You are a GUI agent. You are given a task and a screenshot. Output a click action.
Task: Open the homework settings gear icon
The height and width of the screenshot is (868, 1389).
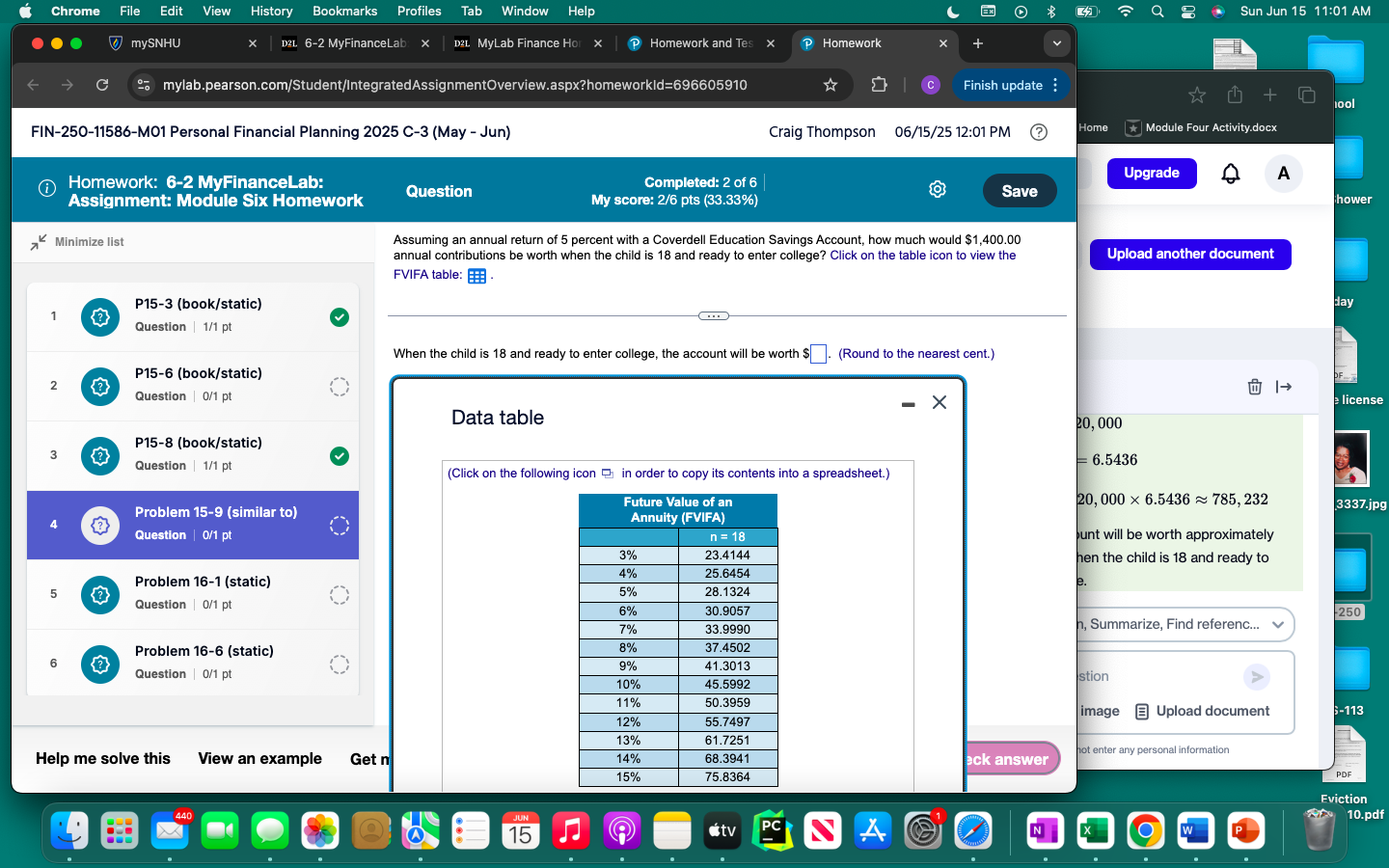tap(937, 190)
